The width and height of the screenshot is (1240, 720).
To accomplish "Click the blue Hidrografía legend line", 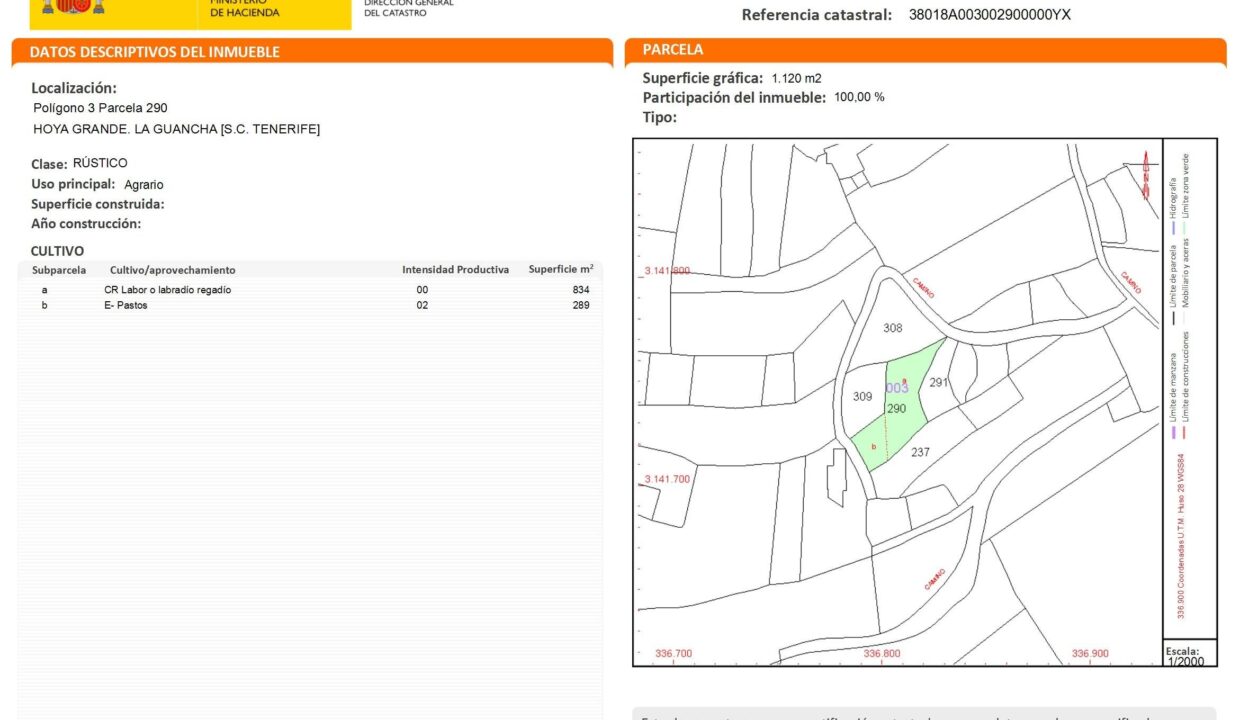I will tap(1173, 226).
